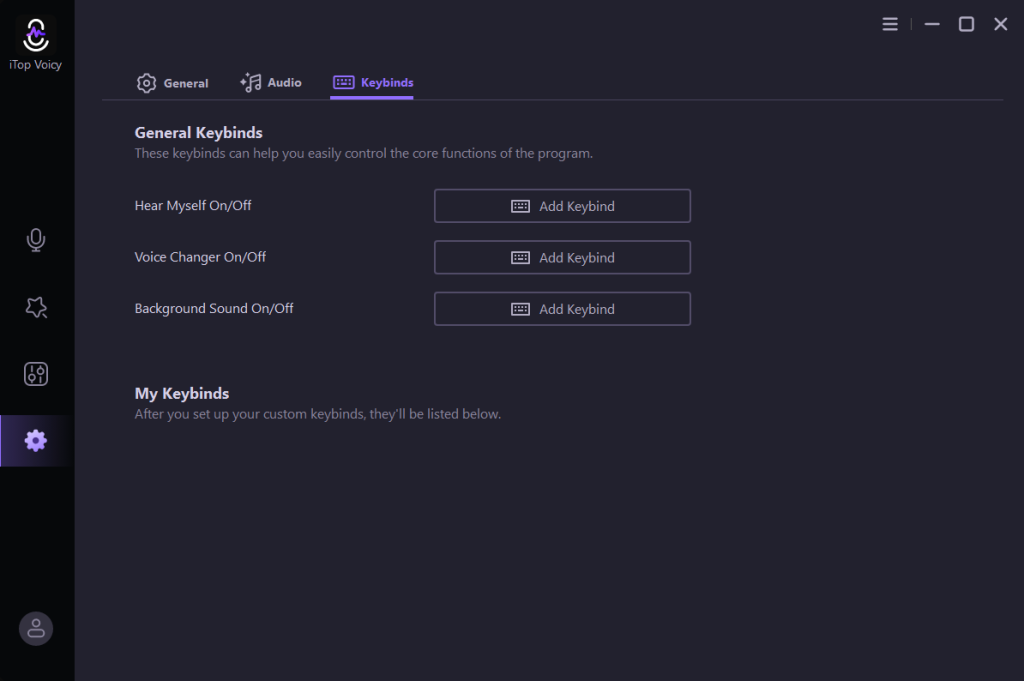Open the mixer sliders section in sidebar
Screen dimensions: 1024x681
coord(36,374)
